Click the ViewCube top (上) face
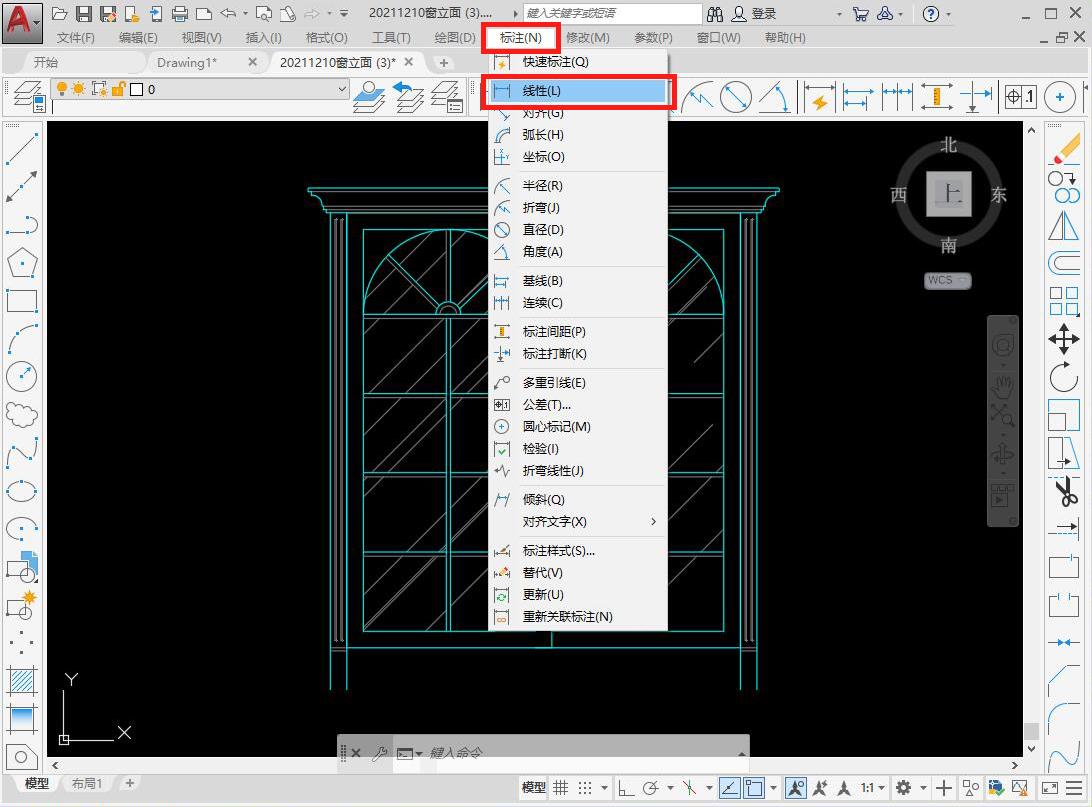Screen dimensions: 1092x807 point(949,194)
